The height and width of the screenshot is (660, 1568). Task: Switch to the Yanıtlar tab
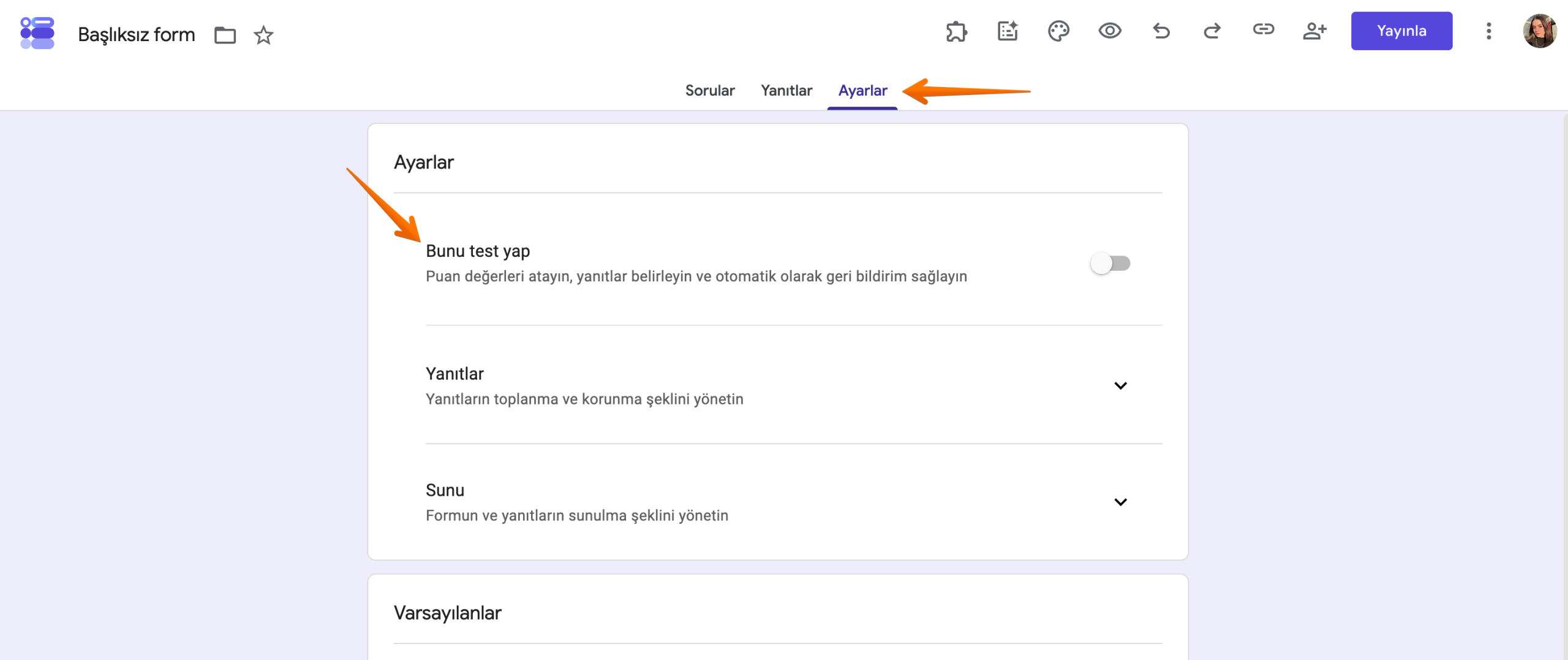[786, 91]
